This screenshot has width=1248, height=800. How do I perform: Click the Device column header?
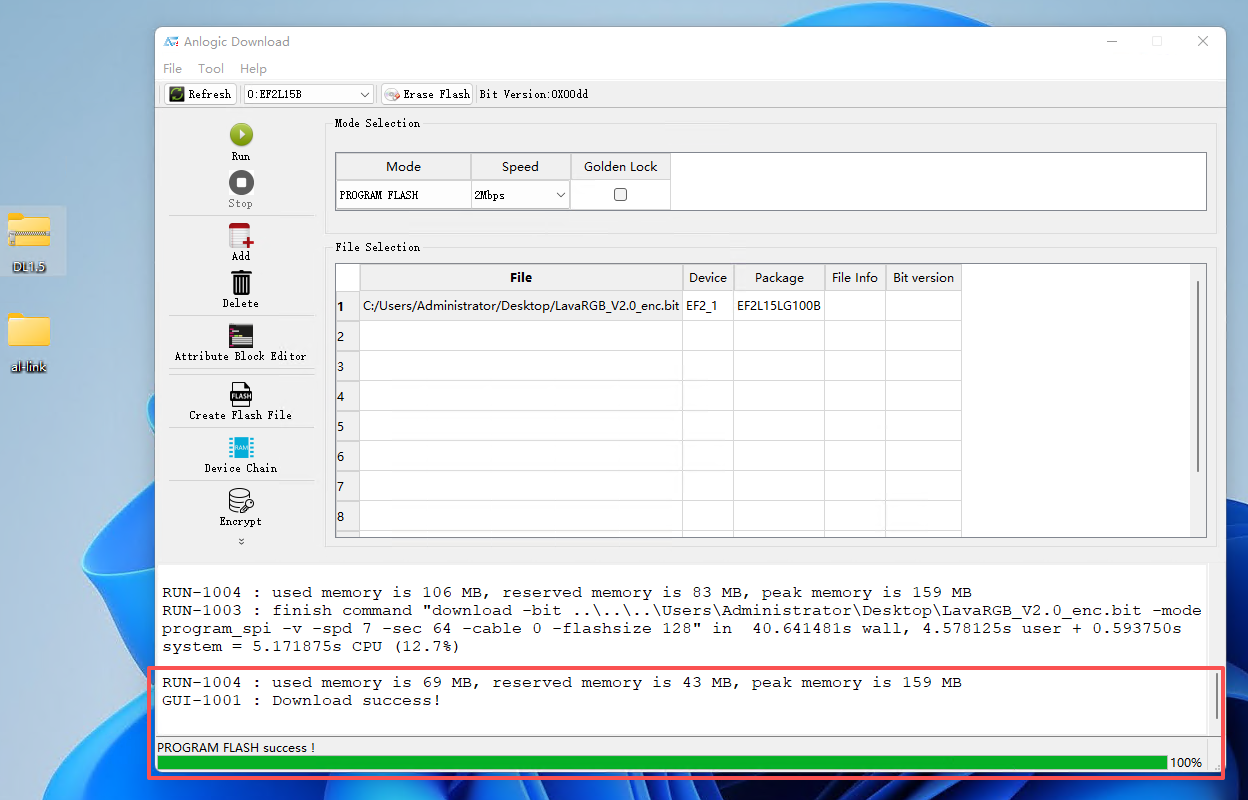(x=708, y=278)
